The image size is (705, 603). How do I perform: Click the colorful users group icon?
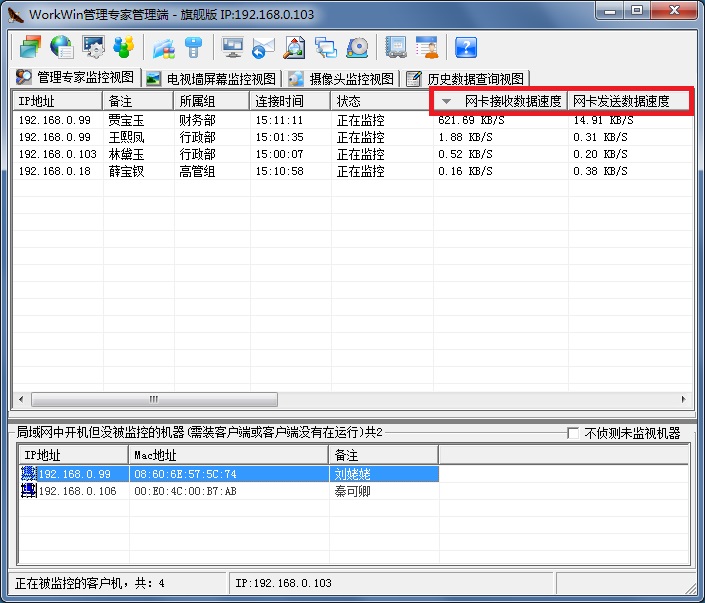pyautogui.click(x=124, y=47)
